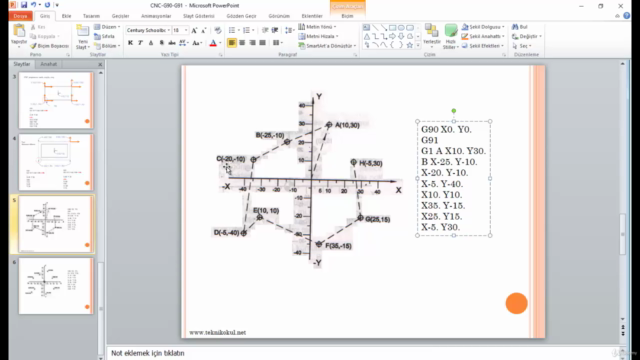Image resolution: width=640 pixels, height=360 pixels.
Task: Toggle bold K formatting
Action: coord(131,43)
